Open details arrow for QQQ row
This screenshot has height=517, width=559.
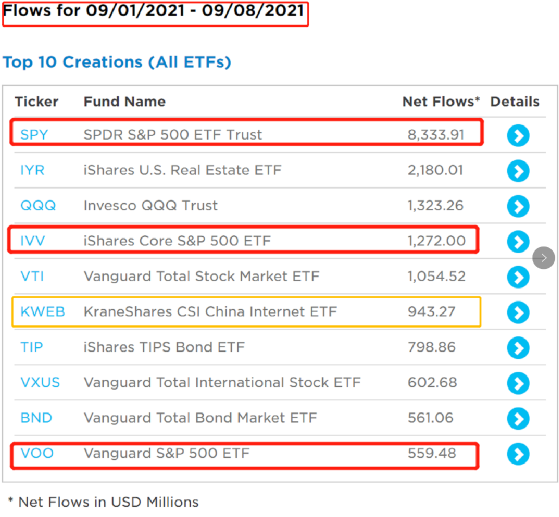(x=518, y=206)
